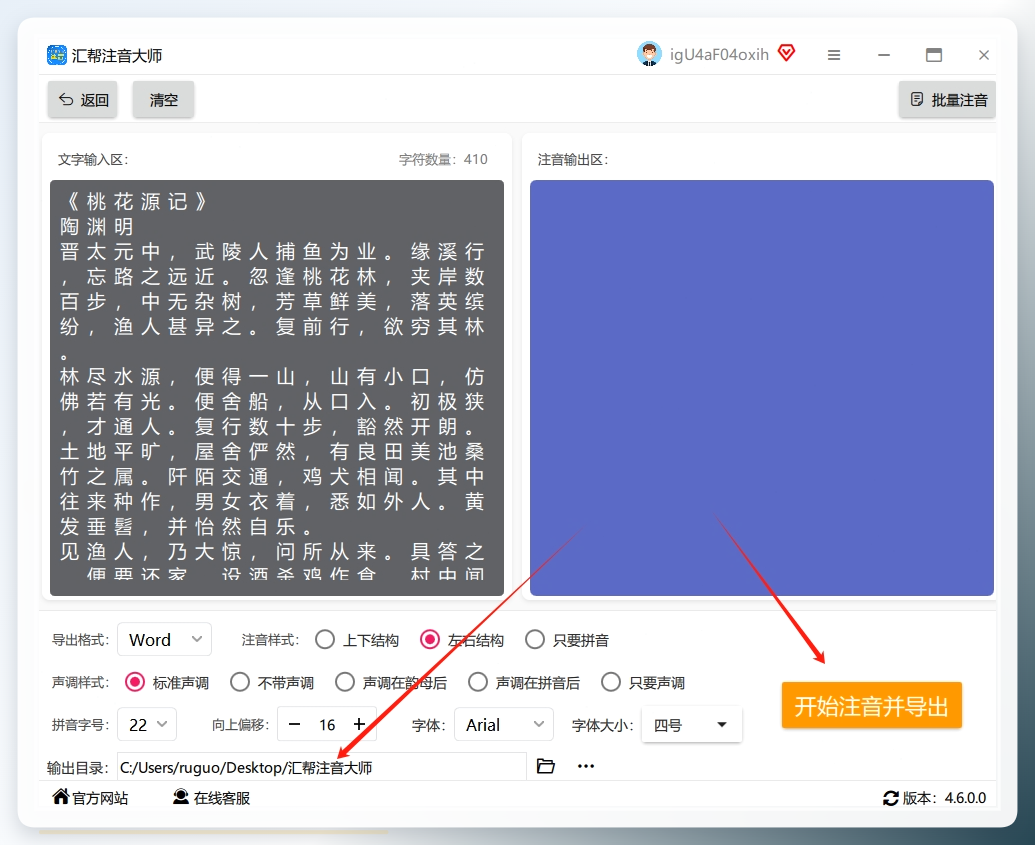Viewport: 1035px width, 845px height.
Task: Maximize the 汇帮注音大师 window
Action: click(933, 55)
